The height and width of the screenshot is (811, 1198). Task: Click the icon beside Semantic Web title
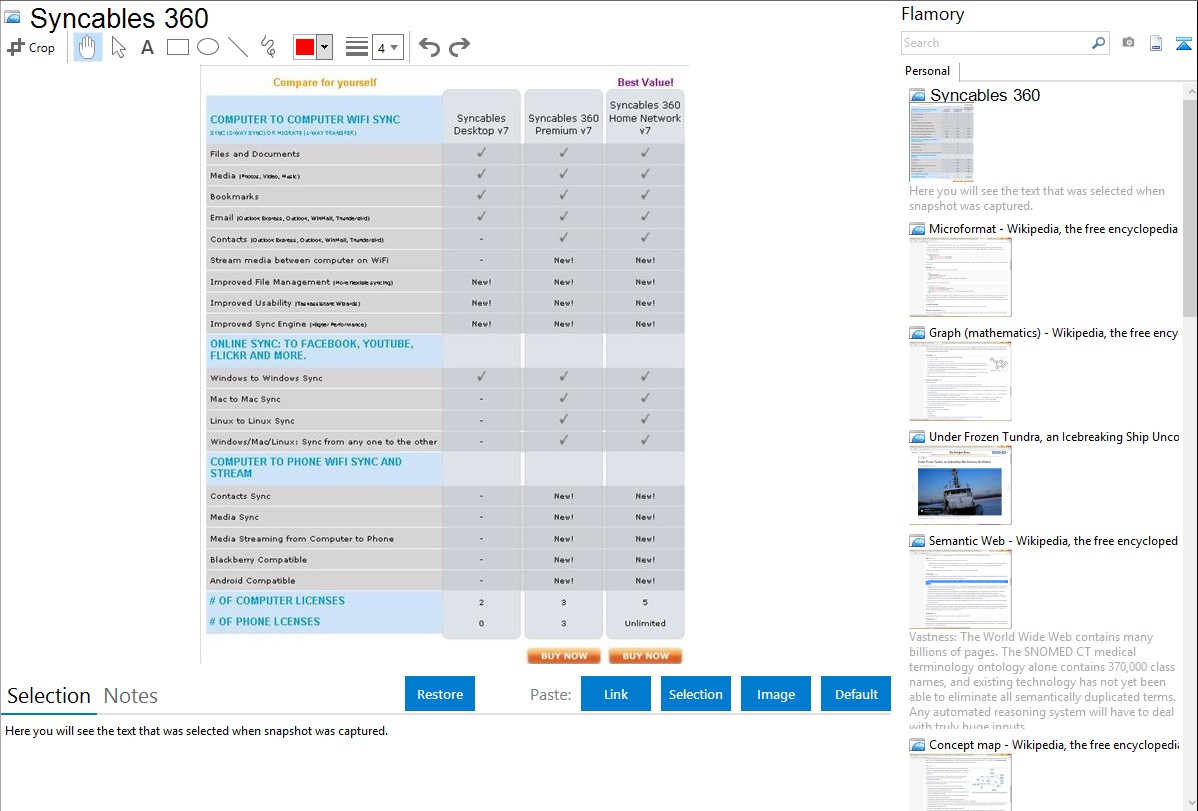917,541
